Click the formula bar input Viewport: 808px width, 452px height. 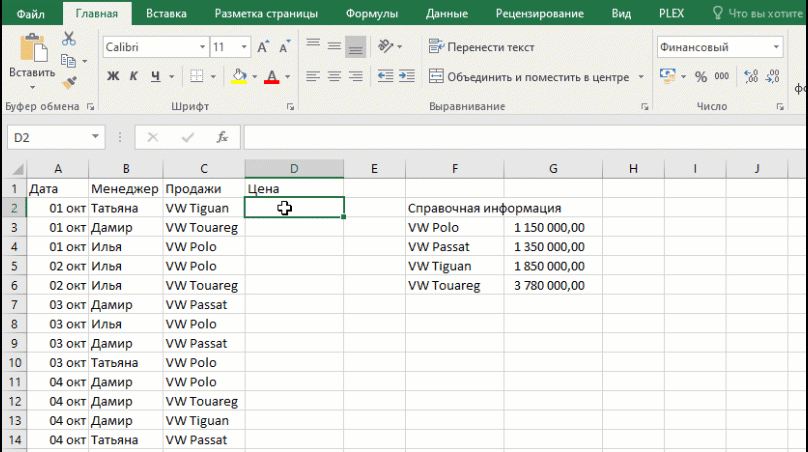(x=526, y=137)
